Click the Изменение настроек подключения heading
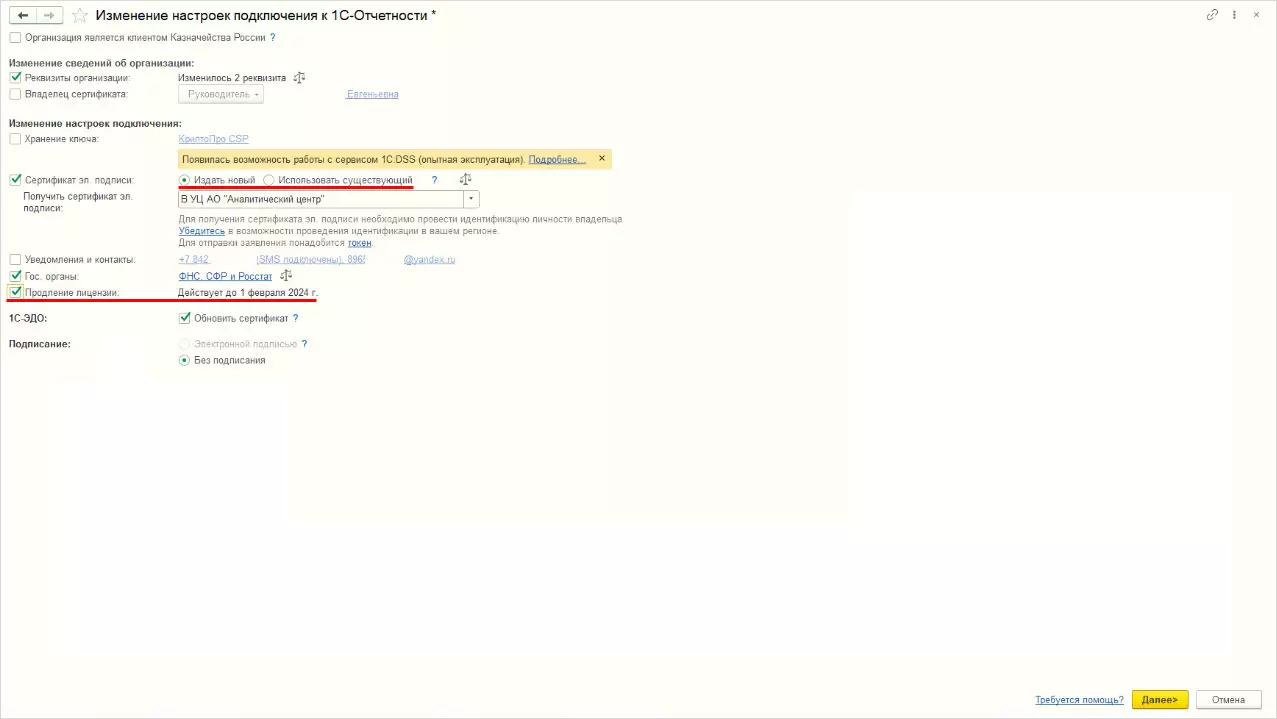This screenshot has height=719, width=1277. pyautogui.click(x=95, y=123)
